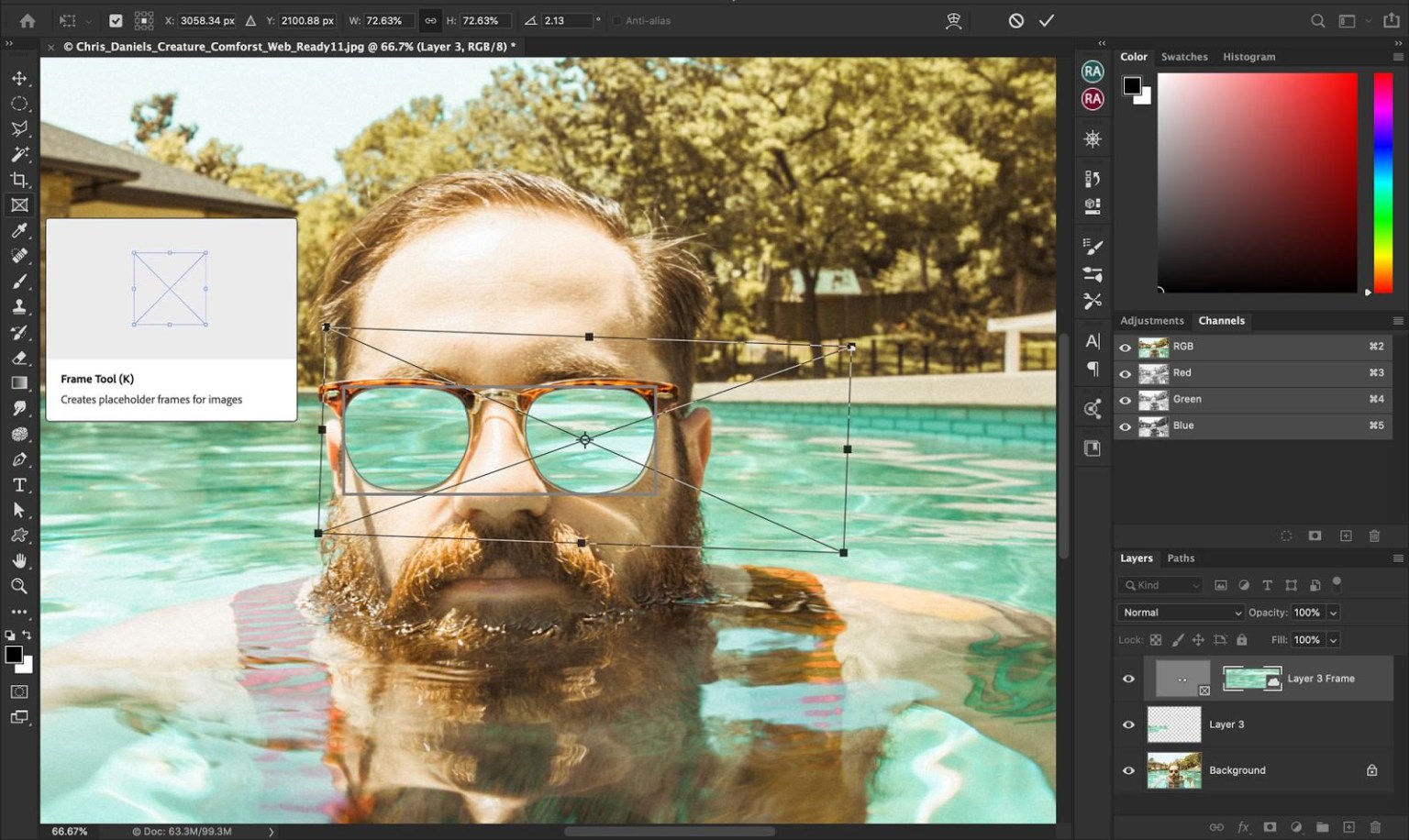The height and width of the screenshot is (840, 1409).
Task: Click the Add new layer button
Action: point(1348,826)
